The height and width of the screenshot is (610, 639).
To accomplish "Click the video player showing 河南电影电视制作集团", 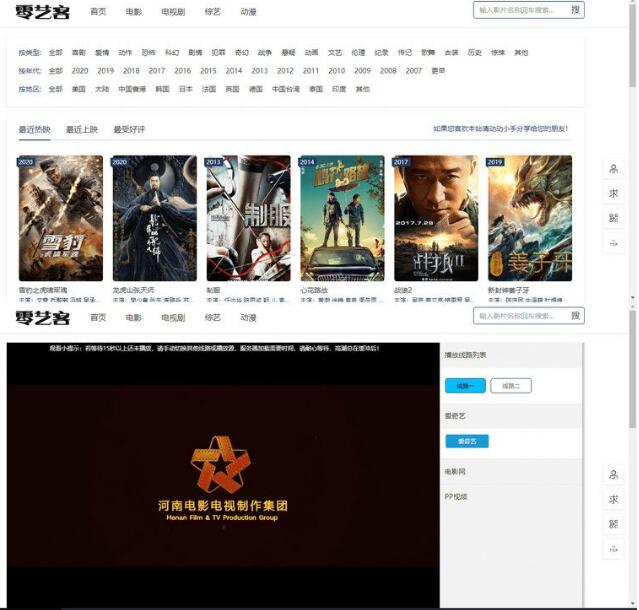I will [x=223, y=475].
